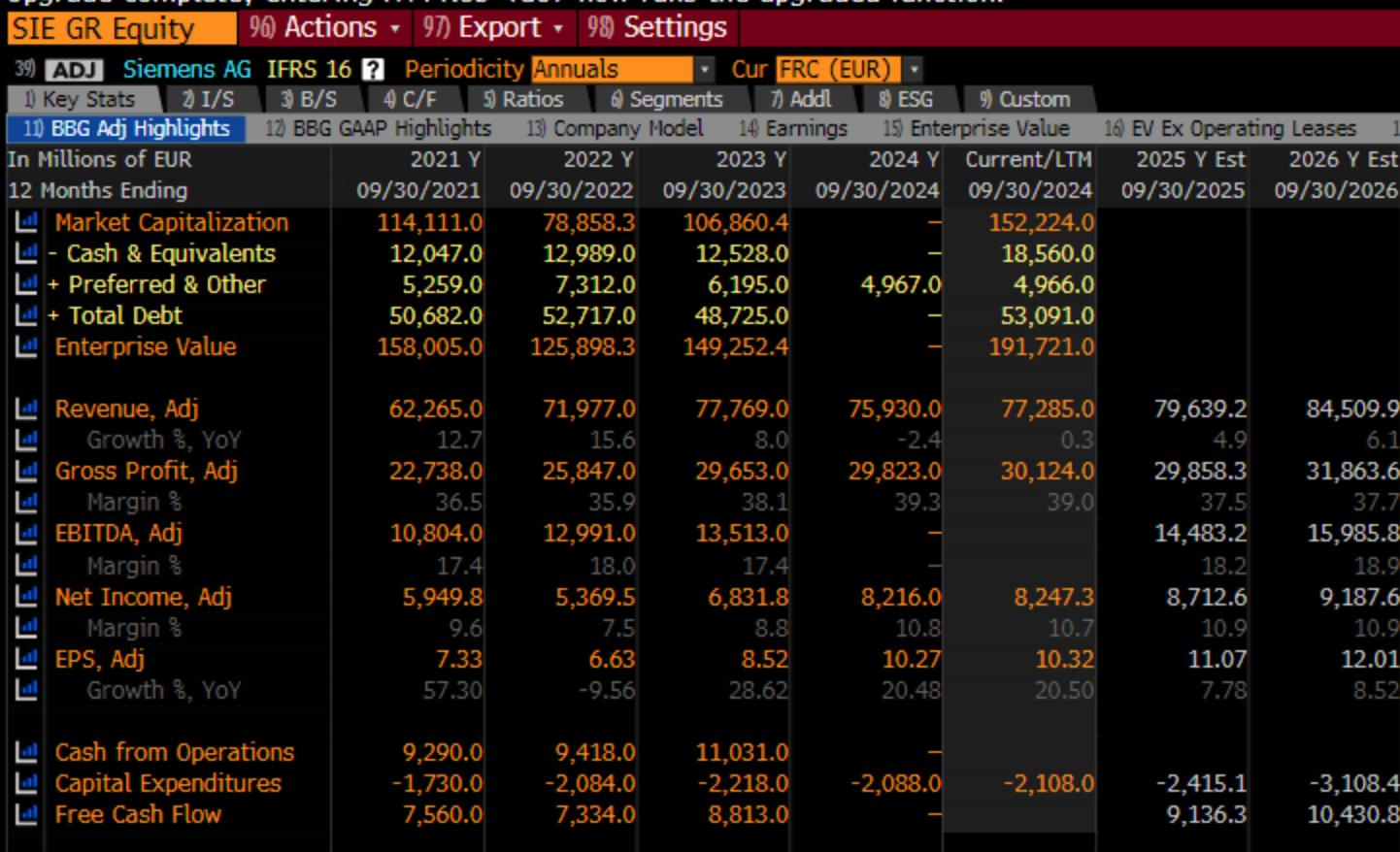Click the Market Capitalization row label
This screenshot has width=1400, height=852.
pos(172,222)
